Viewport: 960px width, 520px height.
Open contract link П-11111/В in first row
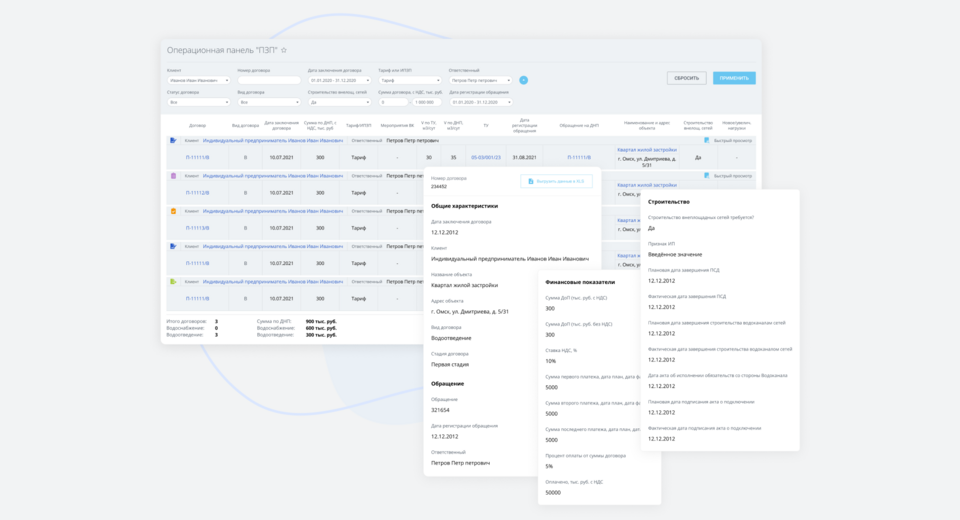(x=197, y=158)
